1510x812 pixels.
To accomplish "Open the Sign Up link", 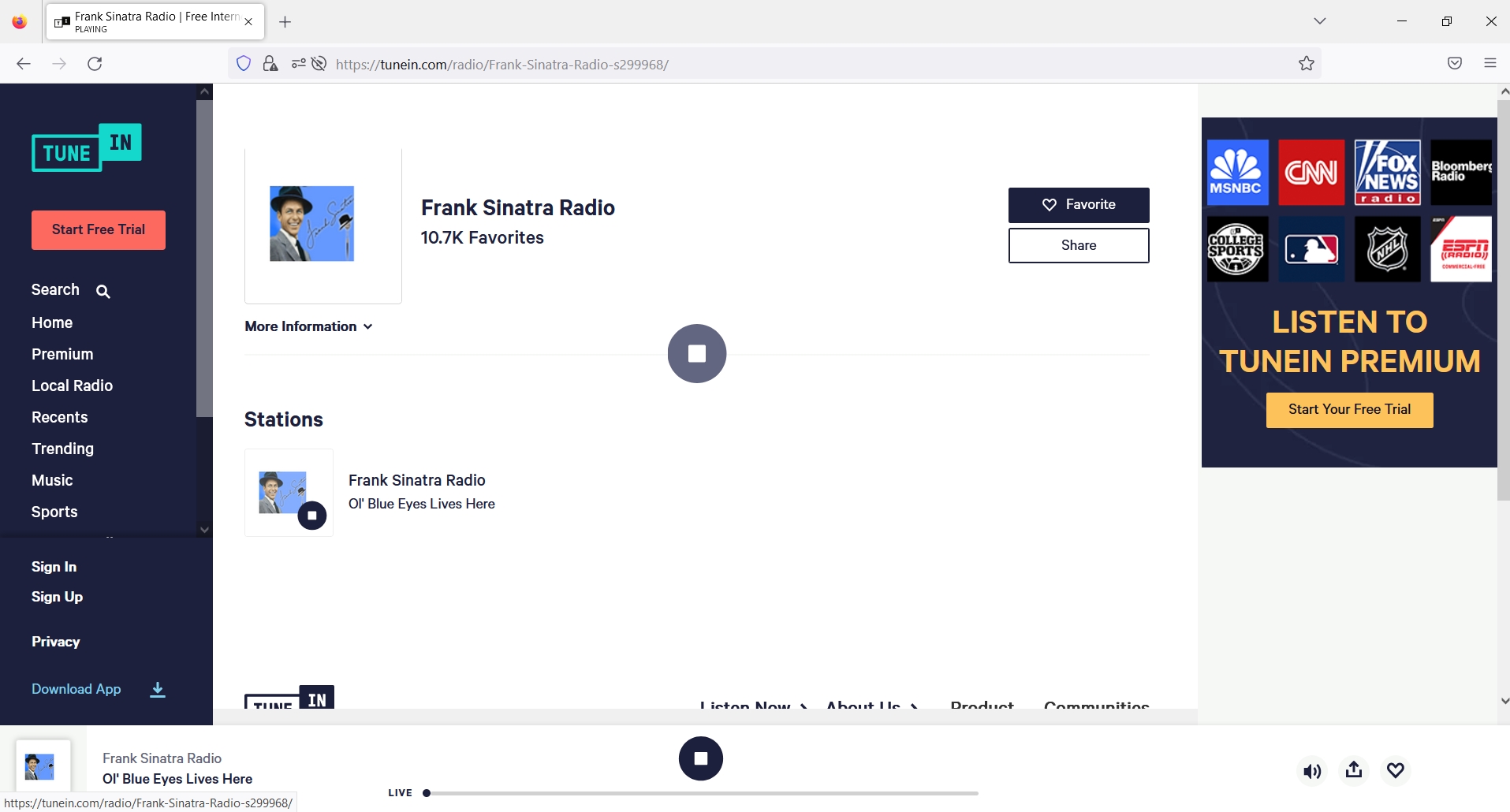I will (x=56, y=597).
